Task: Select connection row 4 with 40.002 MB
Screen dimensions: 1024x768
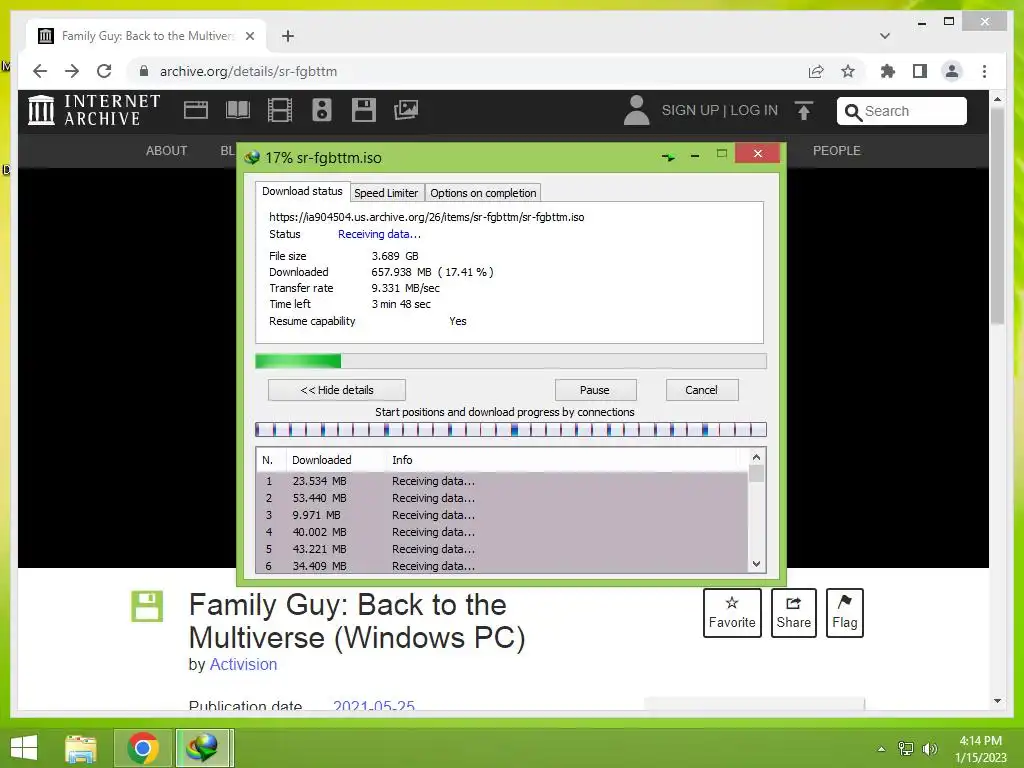Action: click(502, 532)
